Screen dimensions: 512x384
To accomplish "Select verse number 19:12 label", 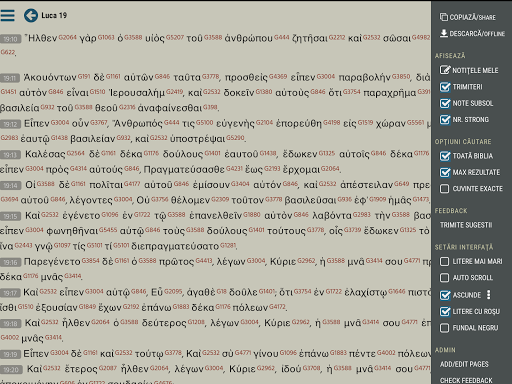I will [x=10, y=124].
